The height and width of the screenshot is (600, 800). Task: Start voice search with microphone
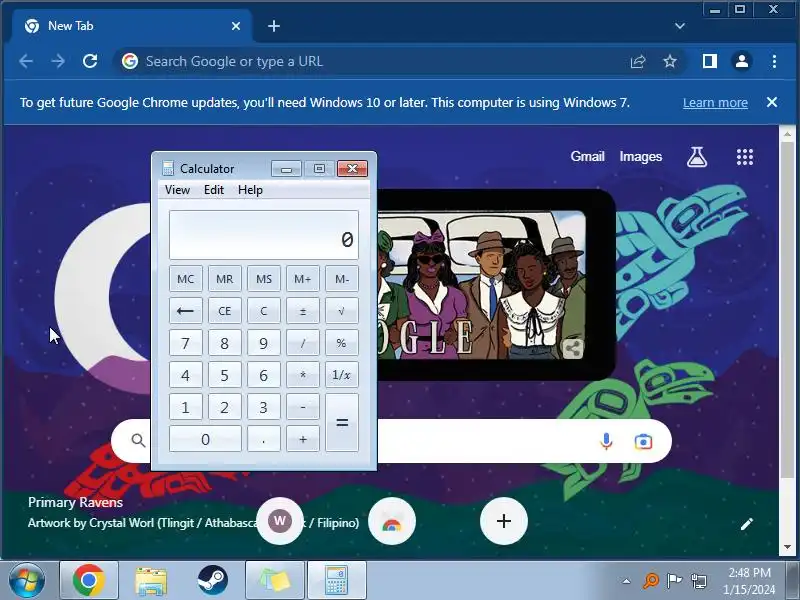point(606,441)
